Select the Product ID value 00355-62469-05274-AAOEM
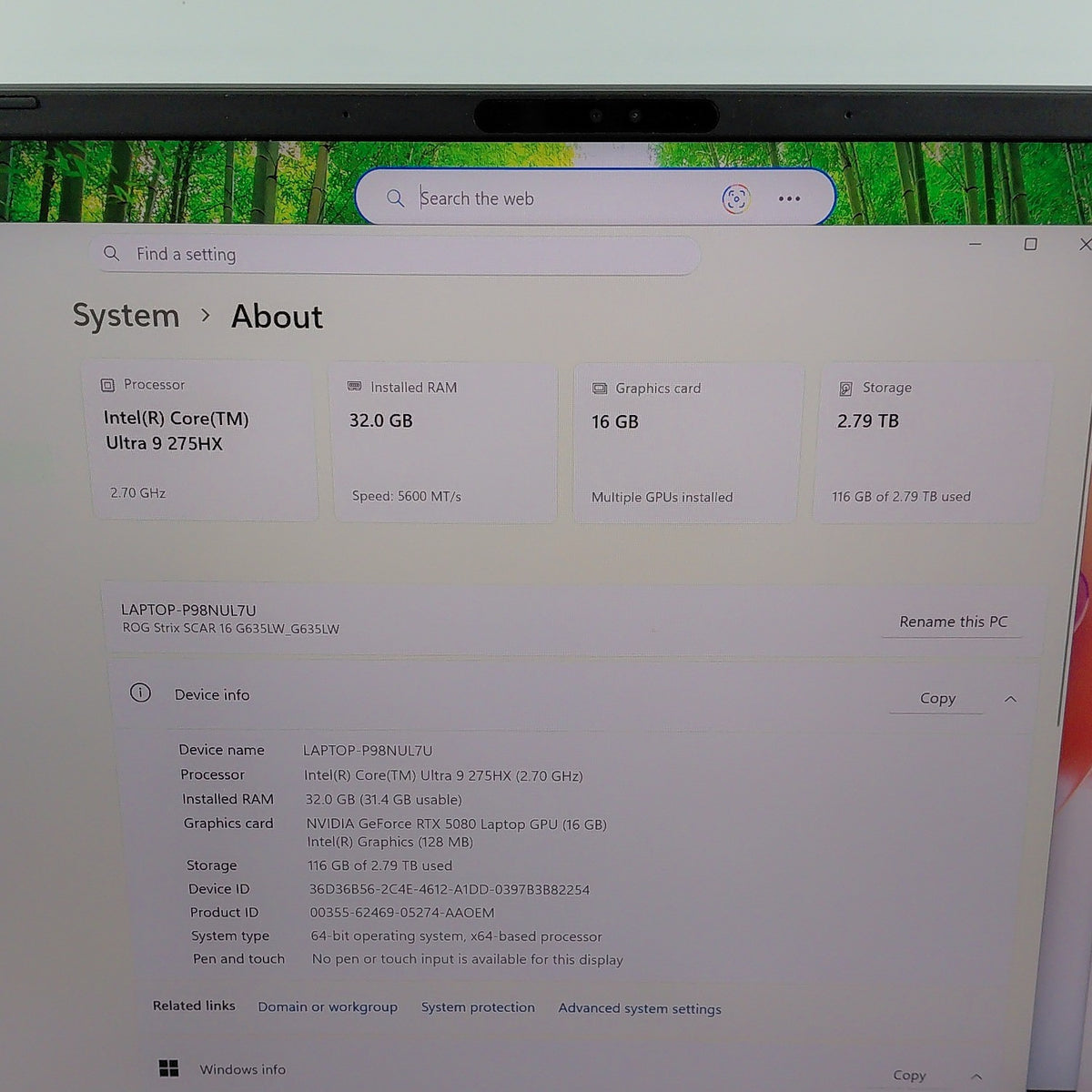Screen dimensions: 1092x1092 coord(402,913)
